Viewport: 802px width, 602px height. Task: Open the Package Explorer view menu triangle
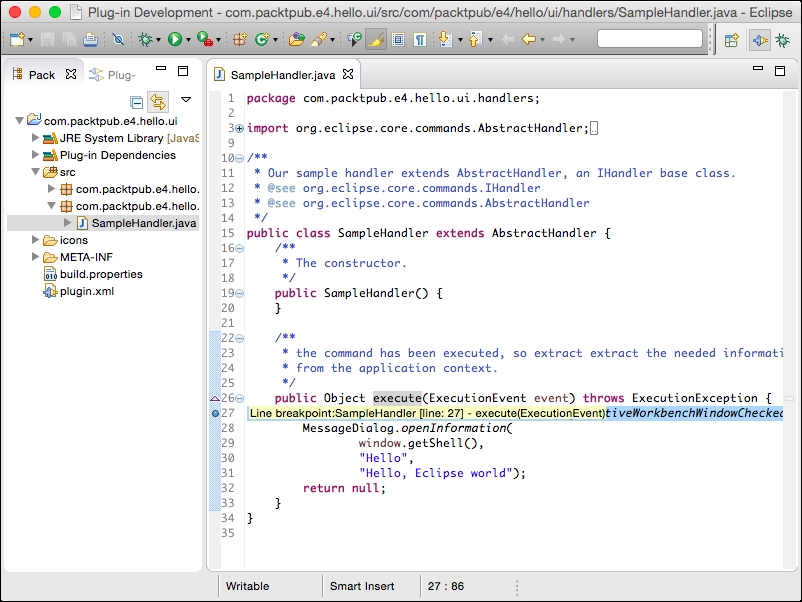point(185,100)
